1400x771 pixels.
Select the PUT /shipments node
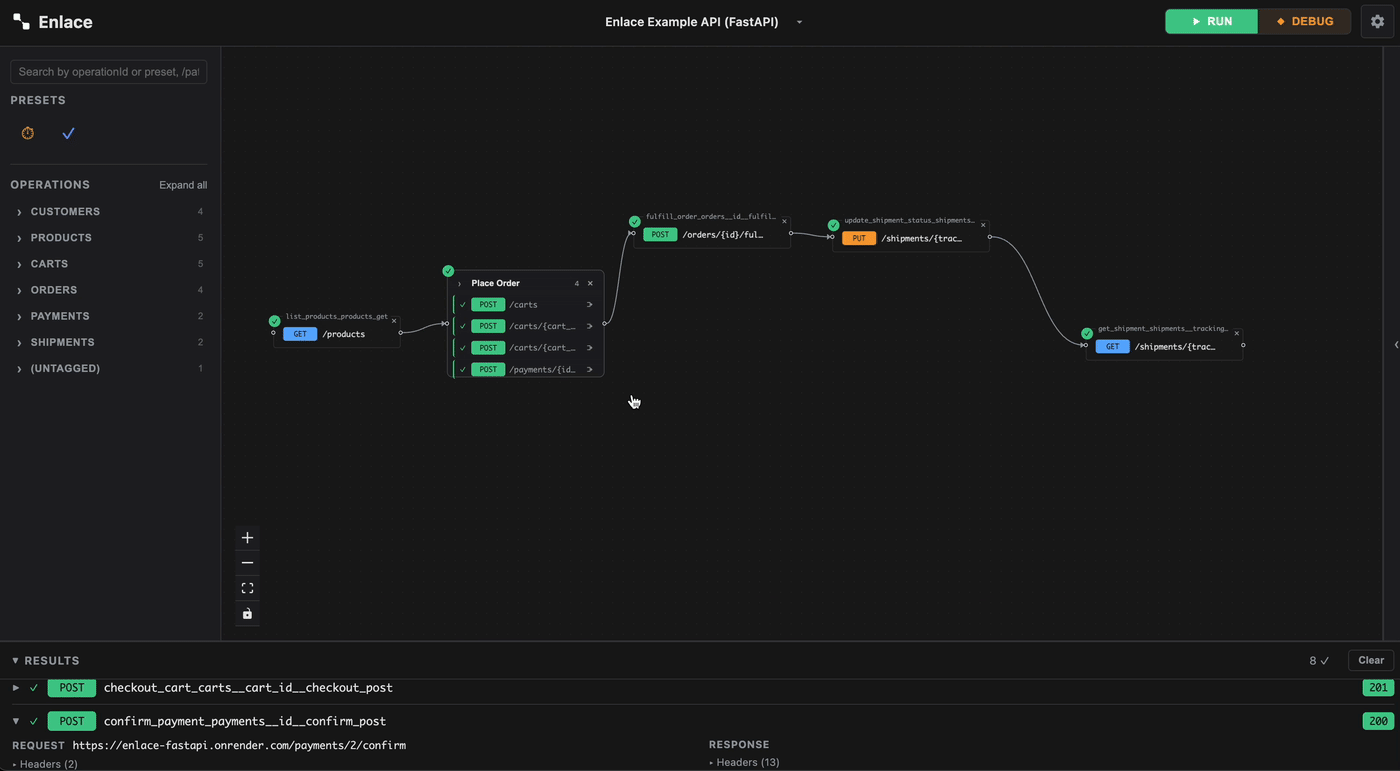click(911, 238)
